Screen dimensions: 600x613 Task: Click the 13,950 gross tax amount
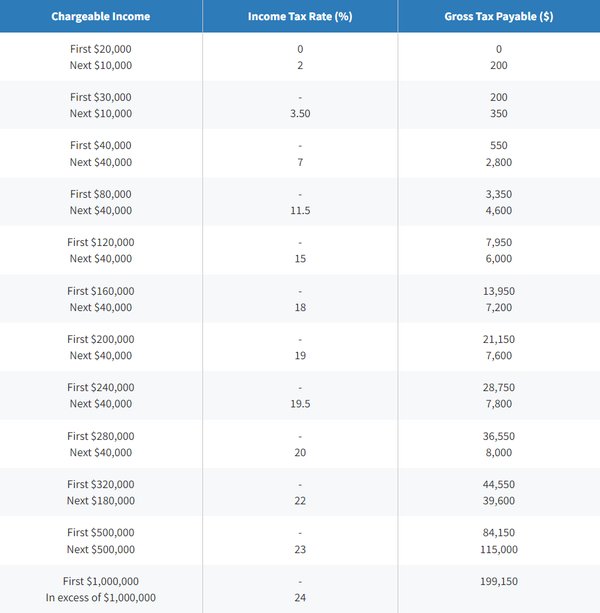click(x=498, y=291)
